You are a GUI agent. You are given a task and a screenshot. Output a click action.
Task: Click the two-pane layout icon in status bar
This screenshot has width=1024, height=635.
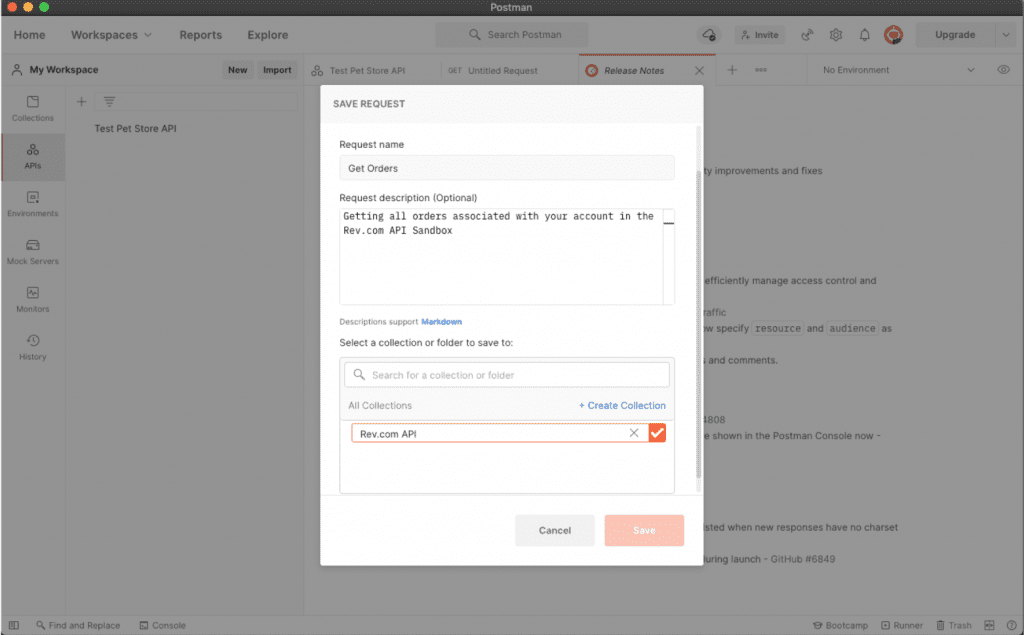click(x=989, y=625)
